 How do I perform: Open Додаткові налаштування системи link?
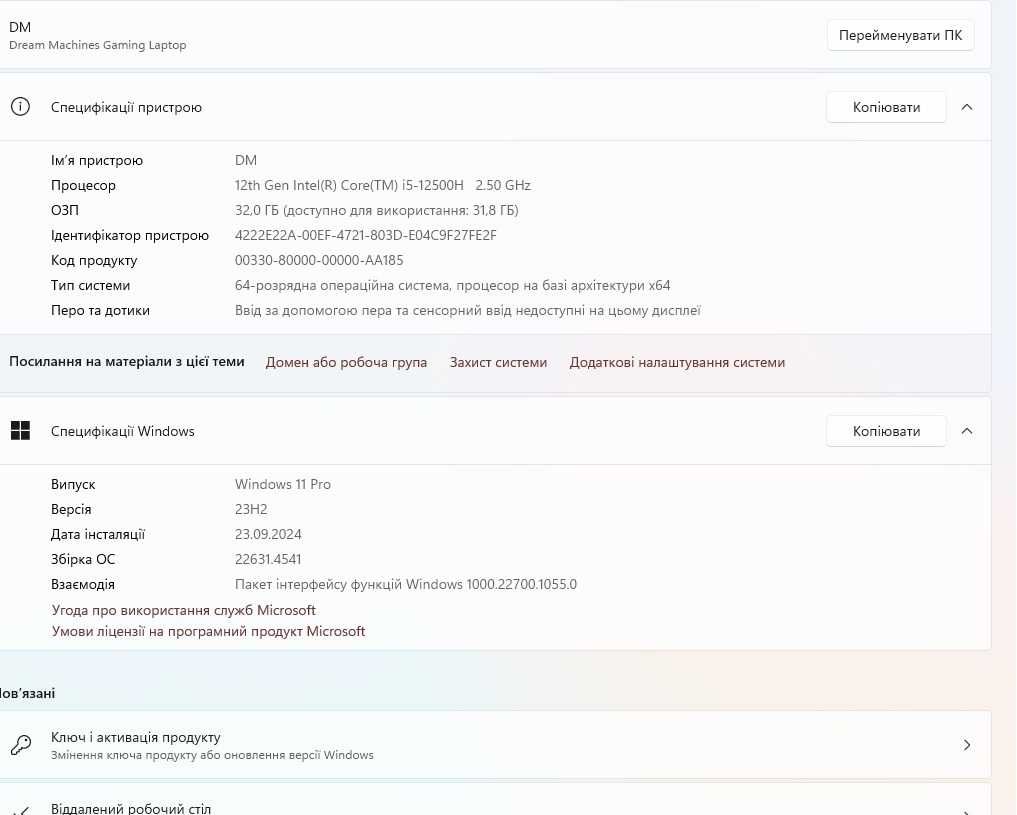point(677,362)
